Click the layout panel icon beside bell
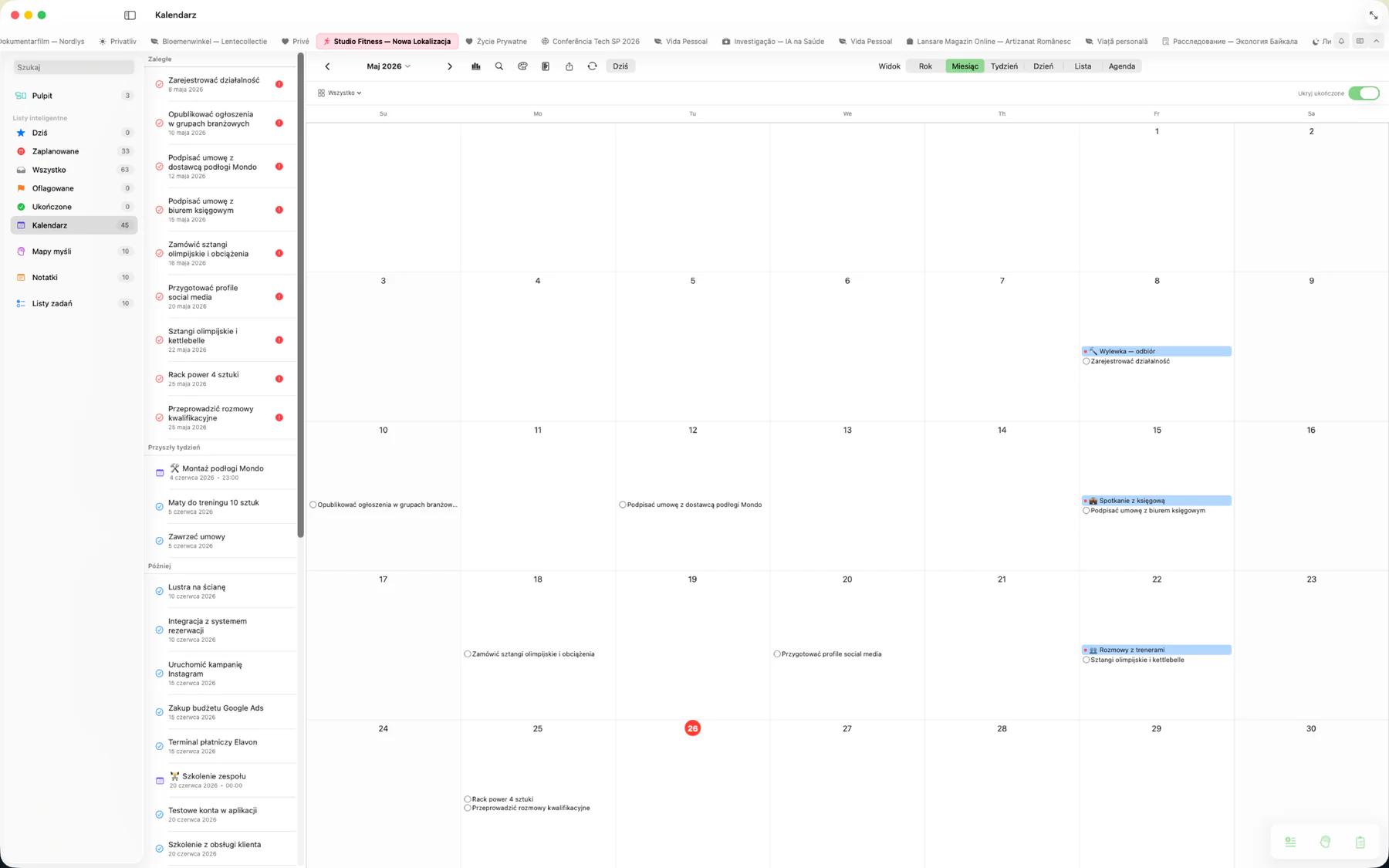1389x868 pixels. pos(1360,41)
